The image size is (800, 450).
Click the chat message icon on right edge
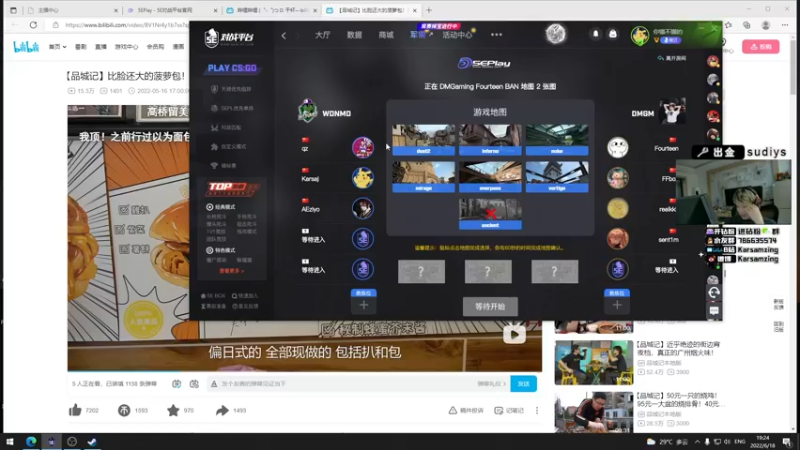[x=714, y=311]
